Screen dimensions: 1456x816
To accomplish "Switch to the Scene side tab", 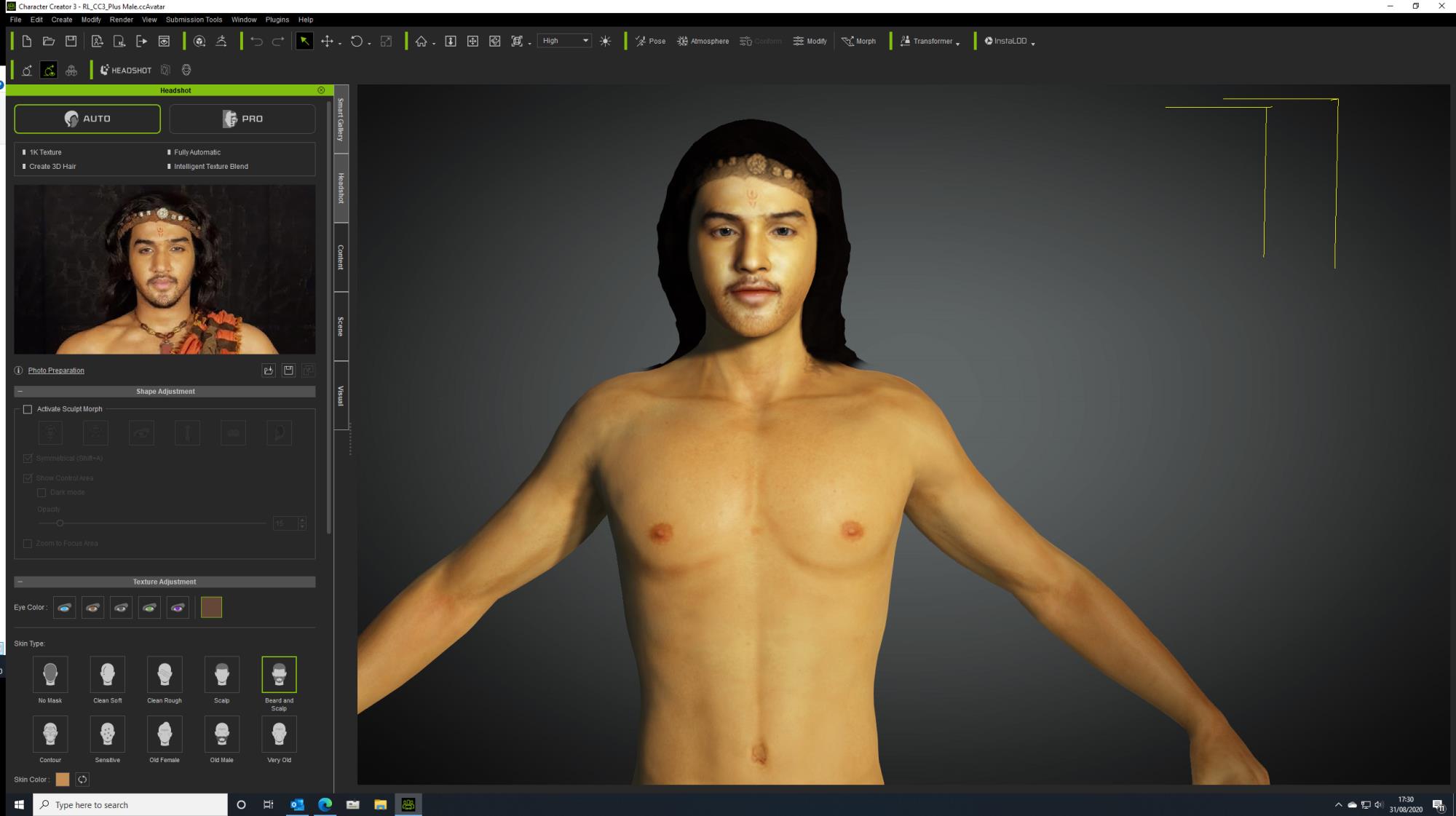I will click(341, 327).
